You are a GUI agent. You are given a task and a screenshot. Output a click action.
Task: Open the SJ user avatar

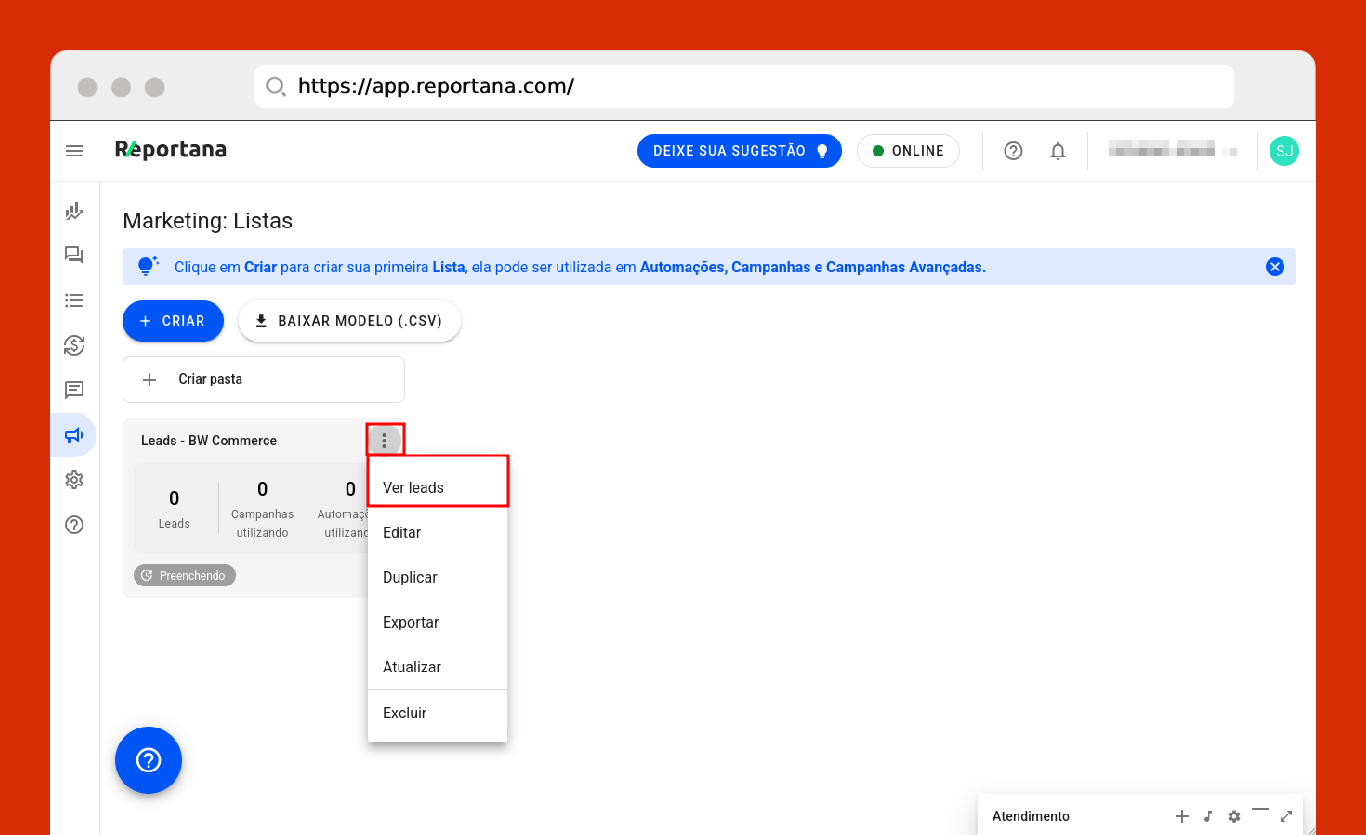tap(1284, 151)
